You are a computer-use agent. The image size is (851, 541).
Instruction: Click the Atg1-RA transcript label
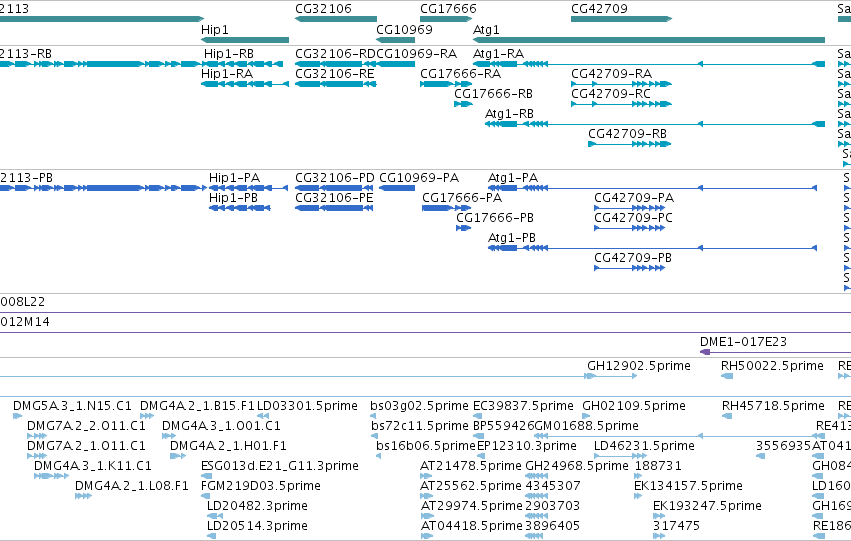(498, 54)
